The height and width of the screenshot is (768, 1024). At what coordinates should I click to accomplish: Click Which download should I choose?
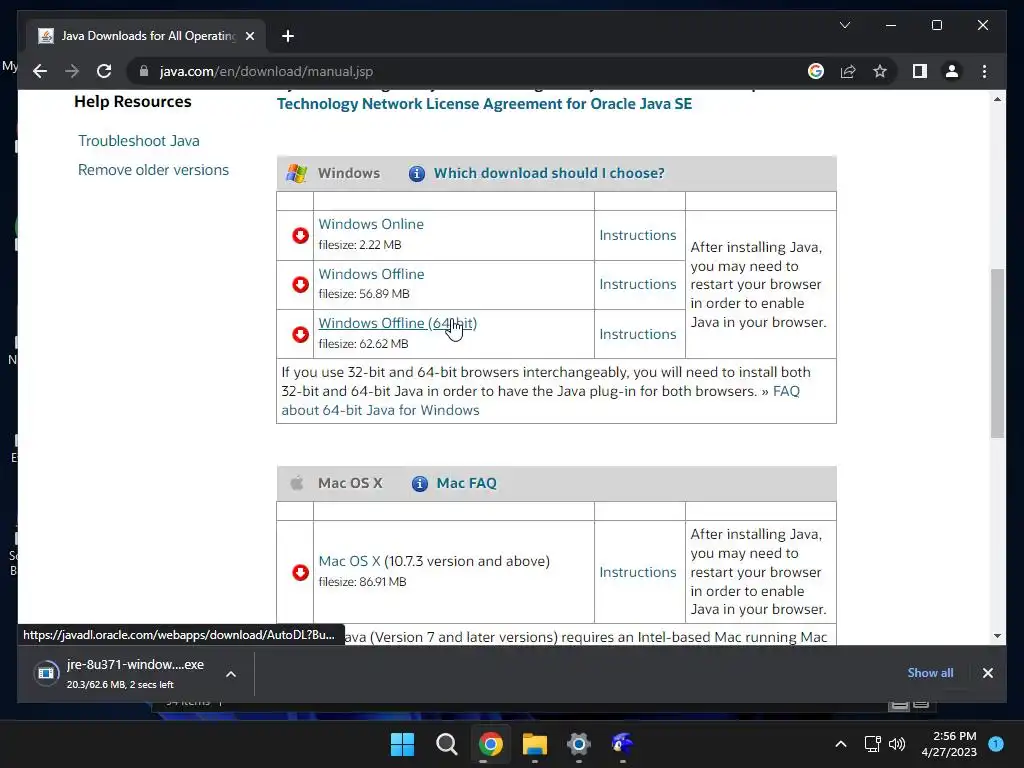549,173
